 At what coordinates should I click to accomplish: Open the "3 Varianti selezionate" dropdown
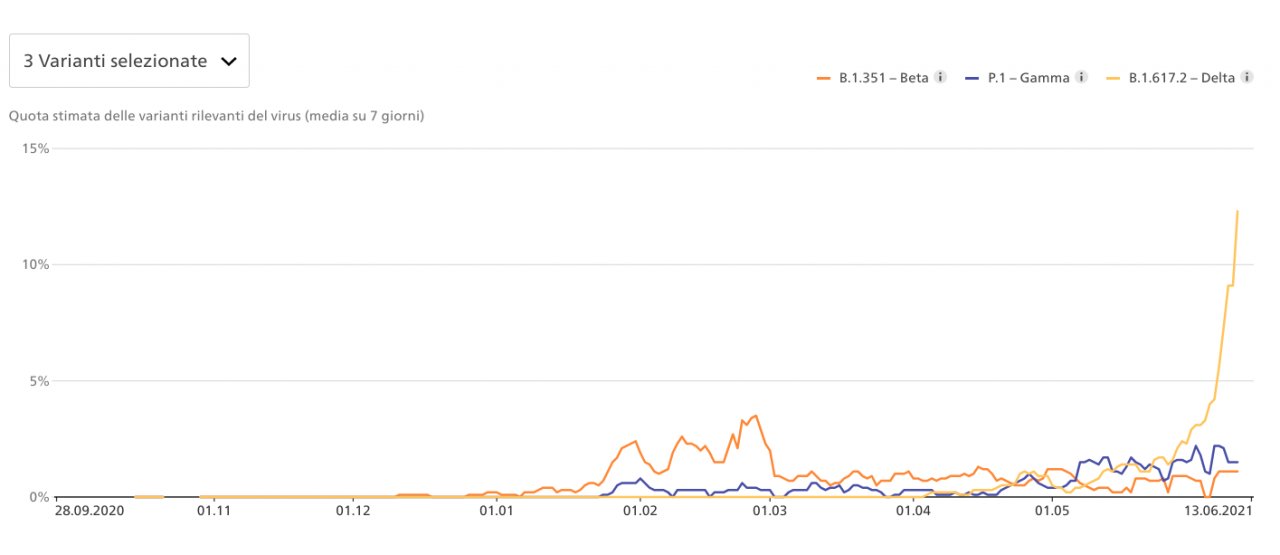pyautogui.click(x=129, y=61)
